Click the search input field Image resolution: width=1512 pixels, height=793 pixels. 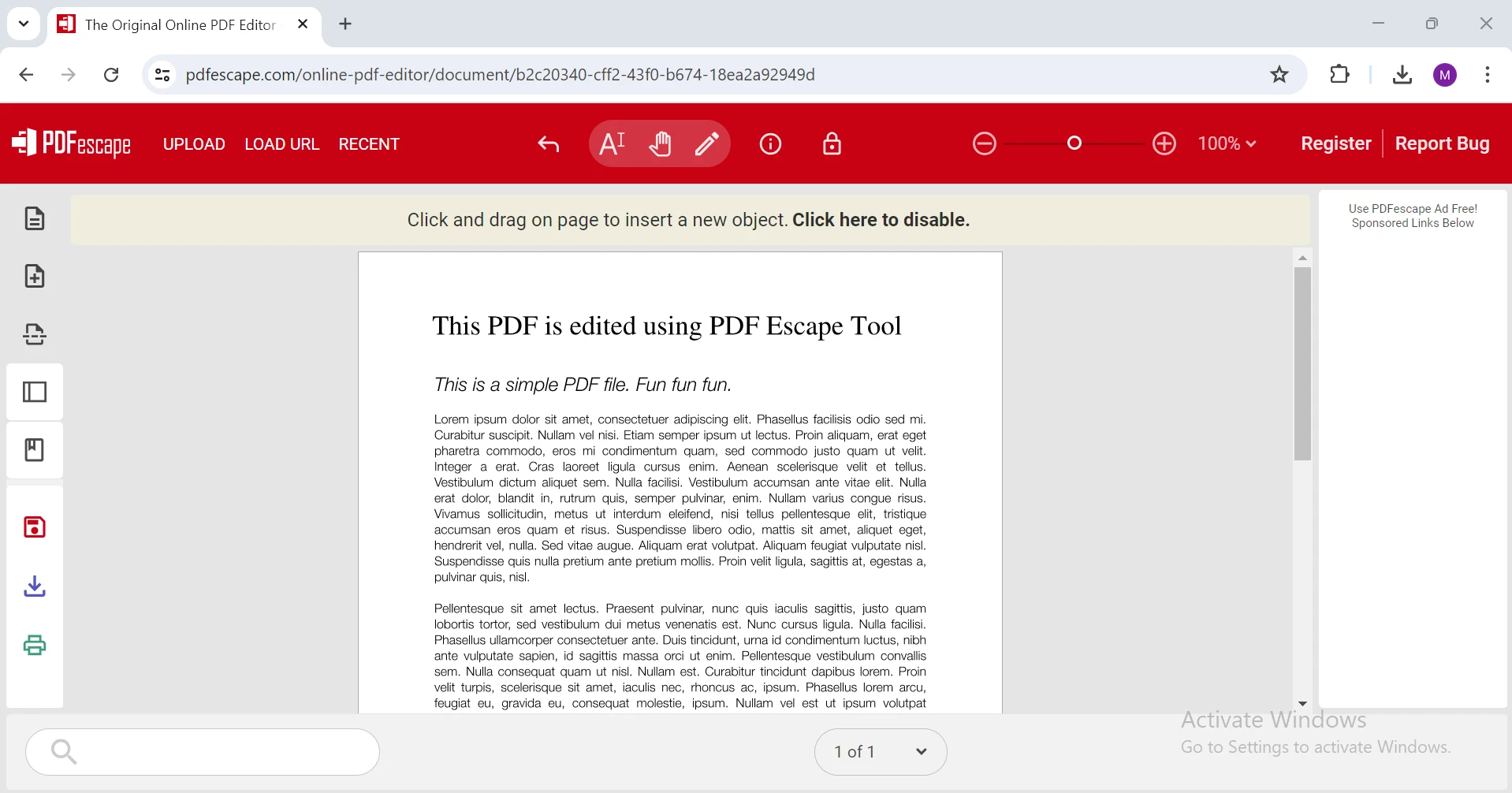(203, 752)
